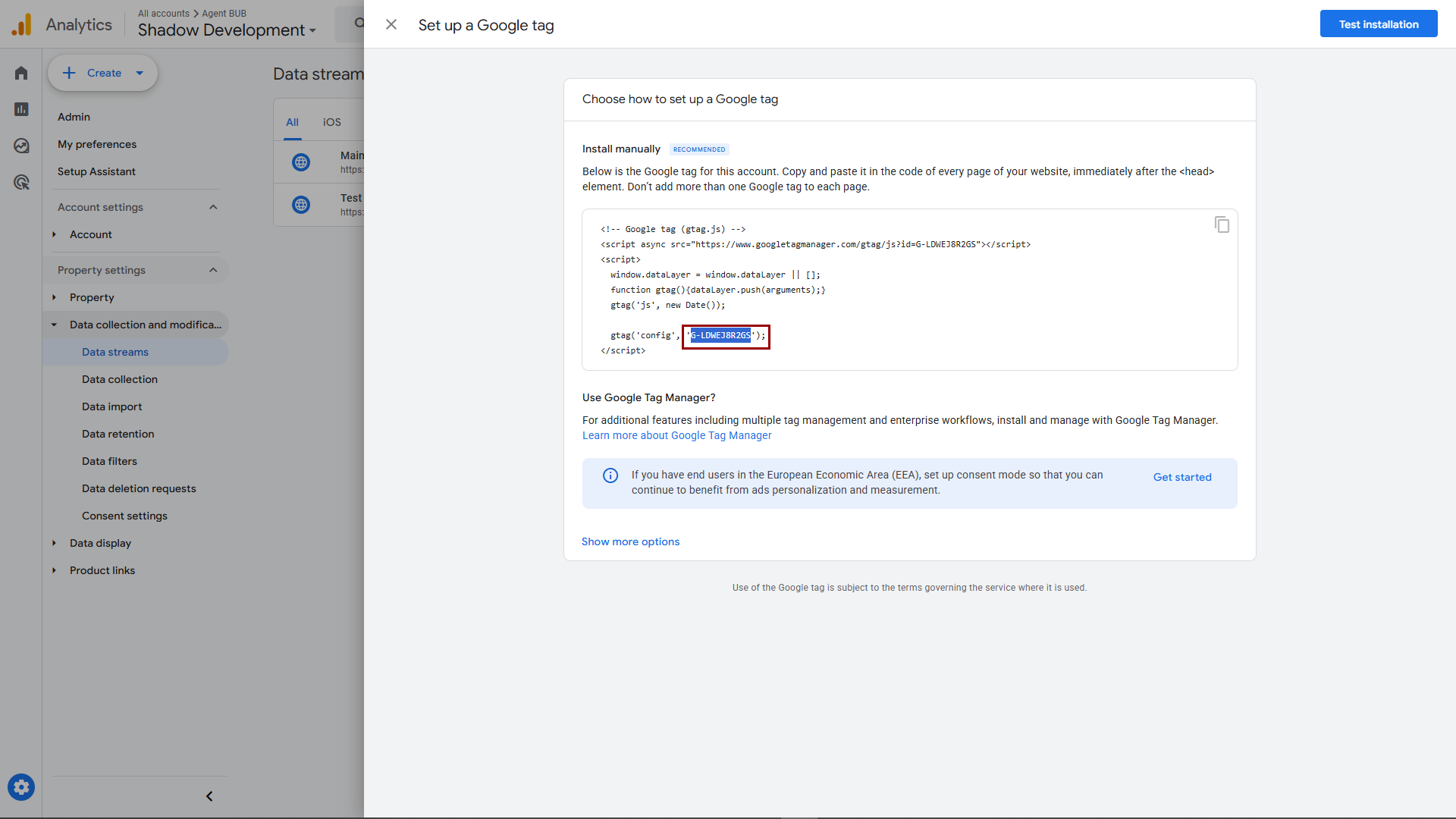Collapse Data collection and modification group

[x=54, y=325]
